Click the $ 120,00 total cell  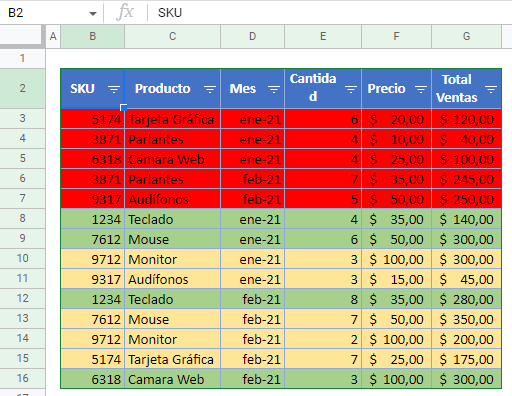(466, 119)
